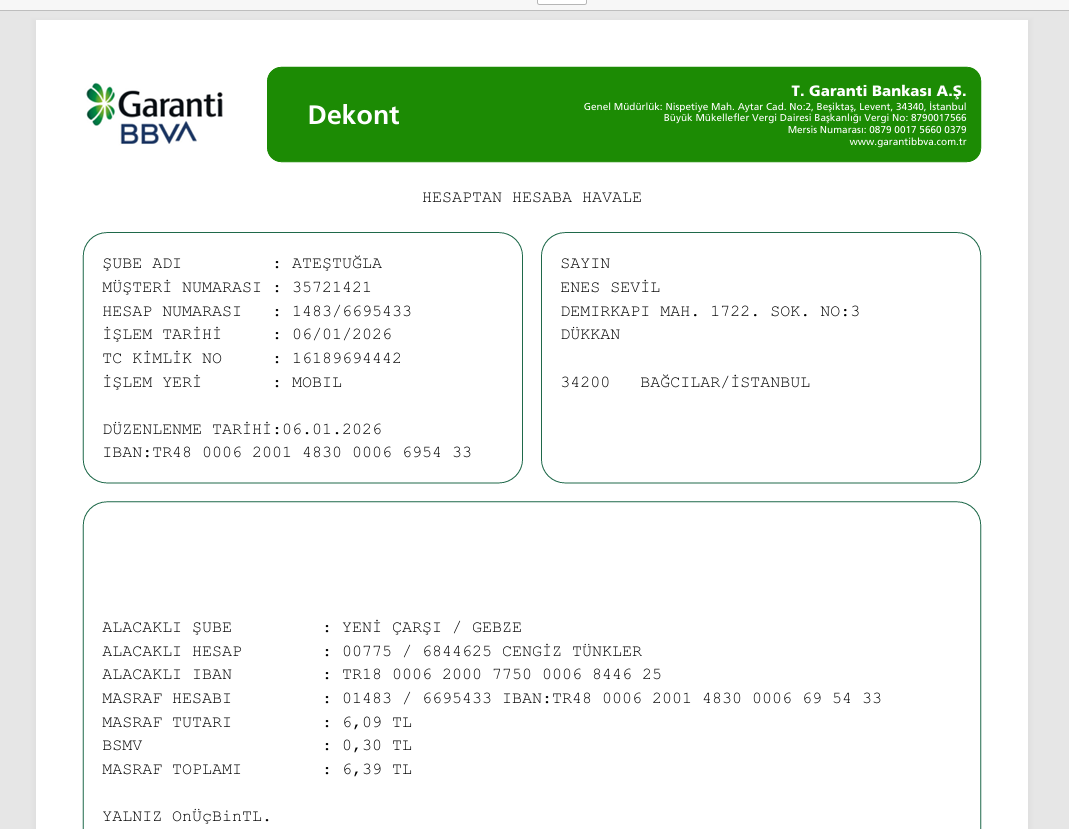This screenshot has height=829, width=1069.
Task: Click 34200 BAĞCILAR/İSTANBUL
Action: tap(685, 382)
